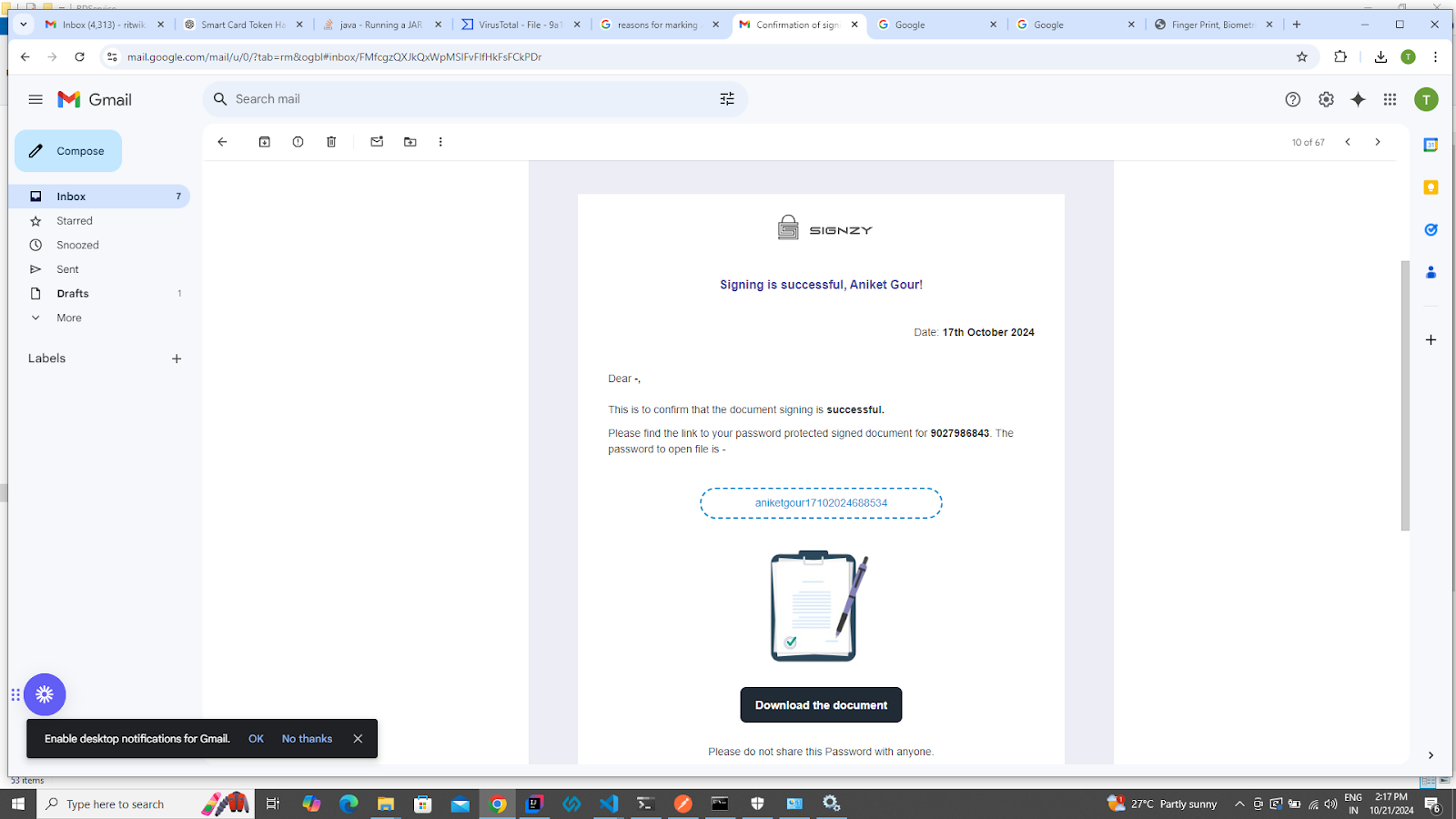Report this email as spam

click(x=298, y=142)
